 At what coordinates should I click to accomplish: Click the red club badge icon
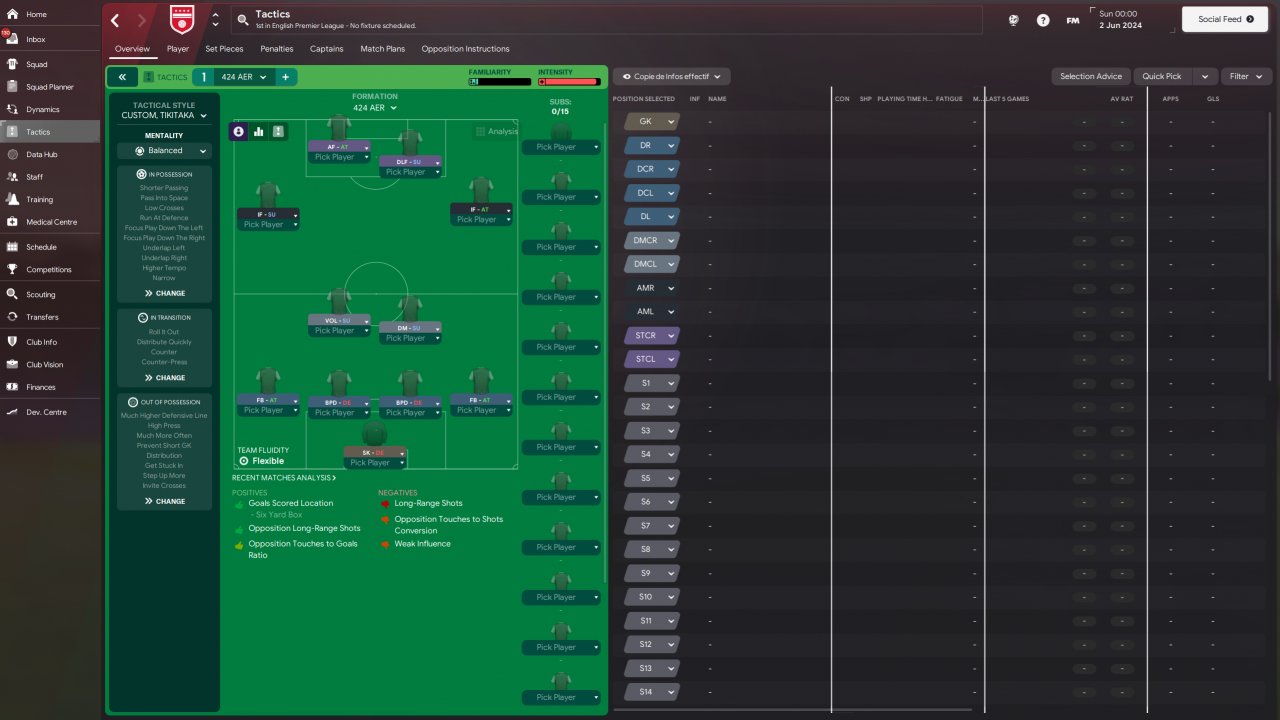coord(182,20)
